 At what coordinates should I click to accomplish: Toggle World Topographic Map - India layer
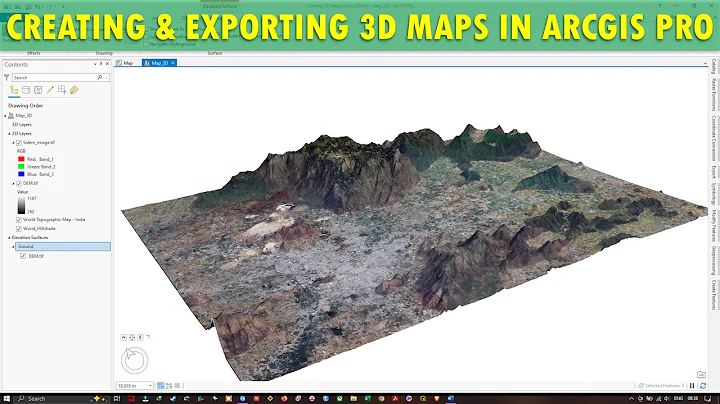pyautogui.click(x=19, y=220)
